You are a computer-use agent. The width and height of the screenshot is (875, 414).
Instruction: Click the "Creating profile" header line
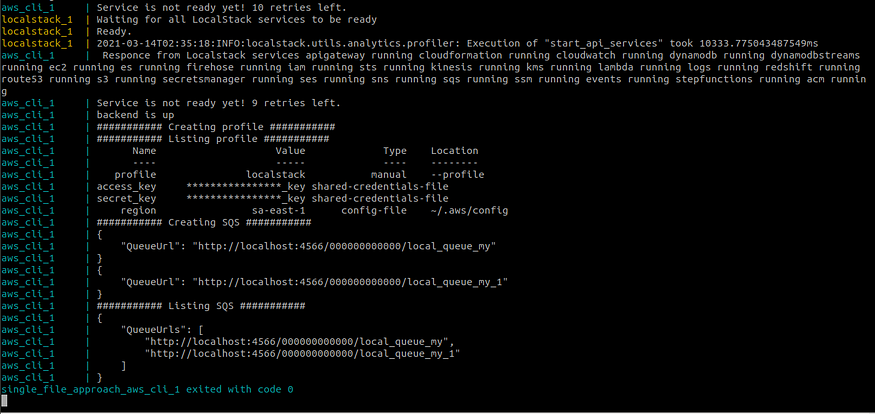point(215,127)
